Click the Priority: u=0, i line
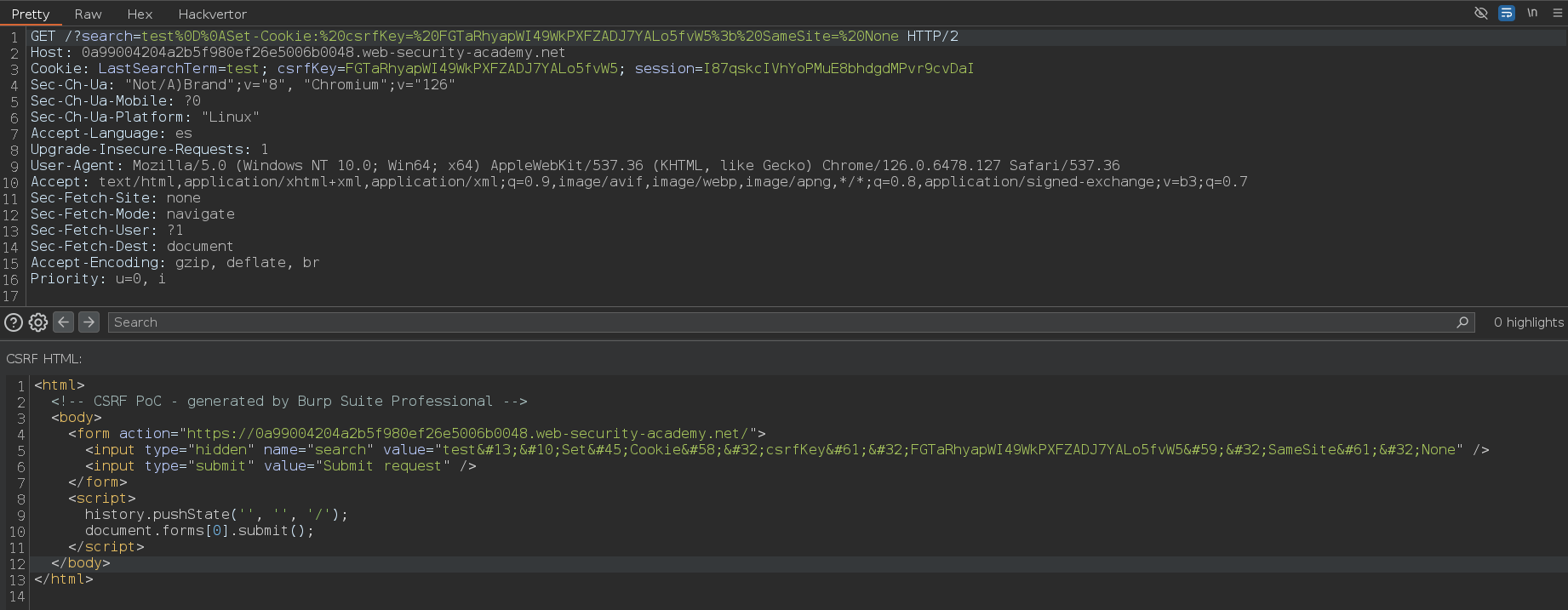 point(99,279)
